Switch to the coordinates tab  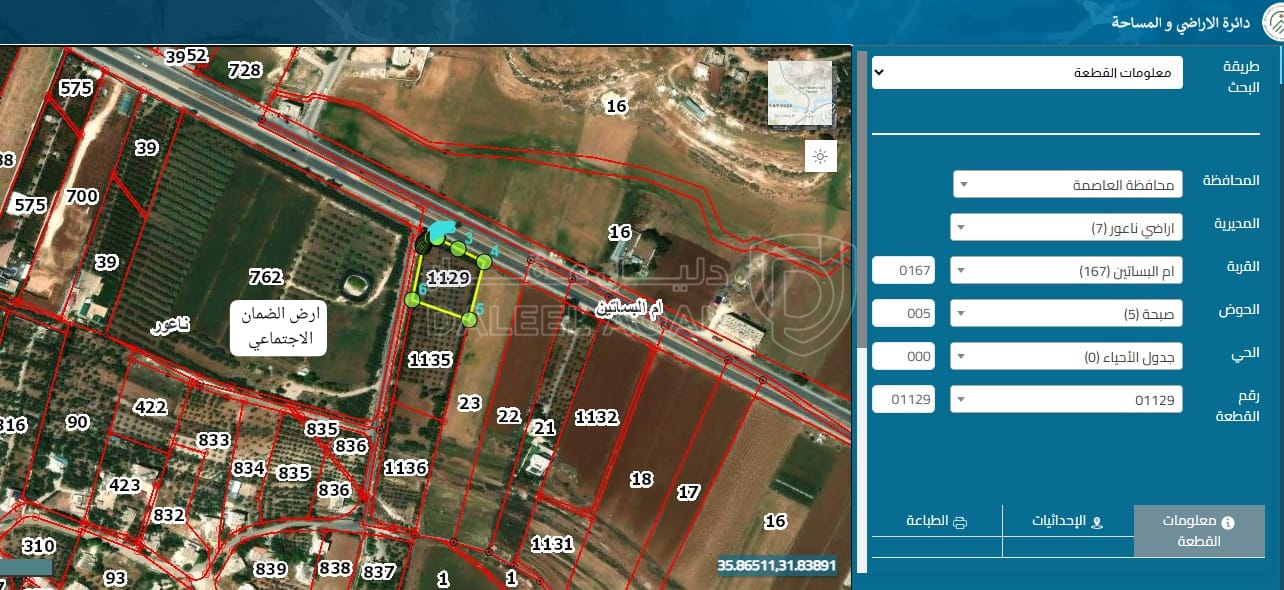pos(1067,522)
